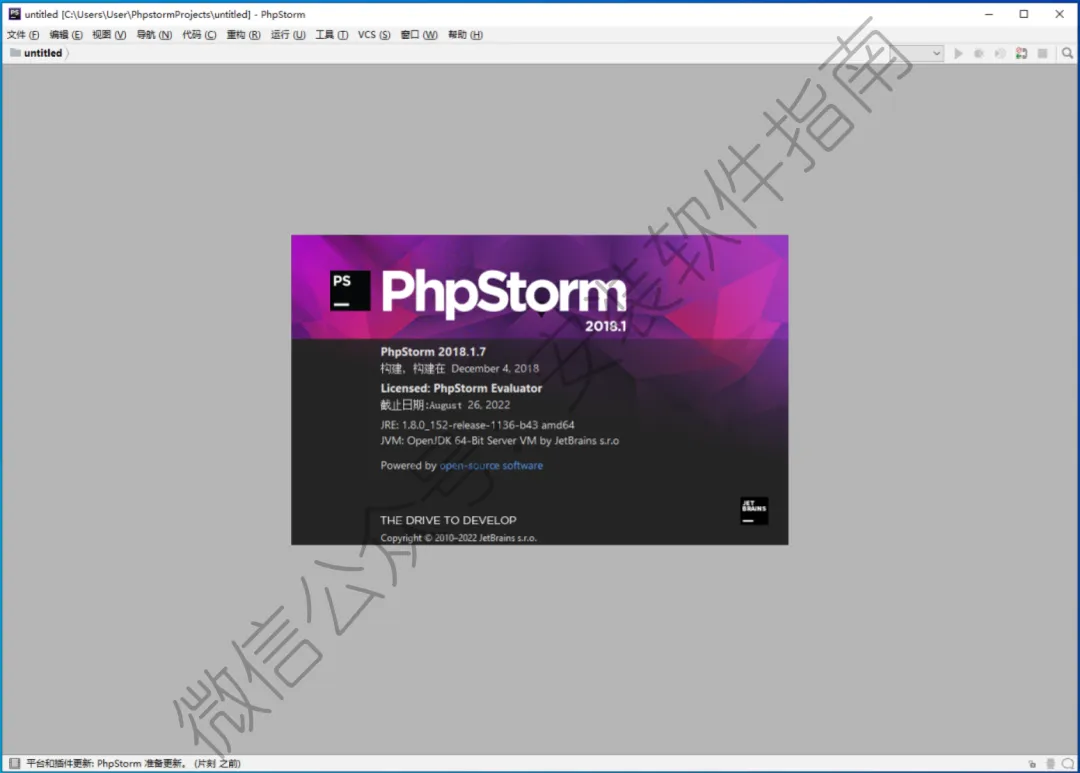Click the PhpStorm 2018.1.7 version text
The image size is (1080, 773).
(433, 351)
